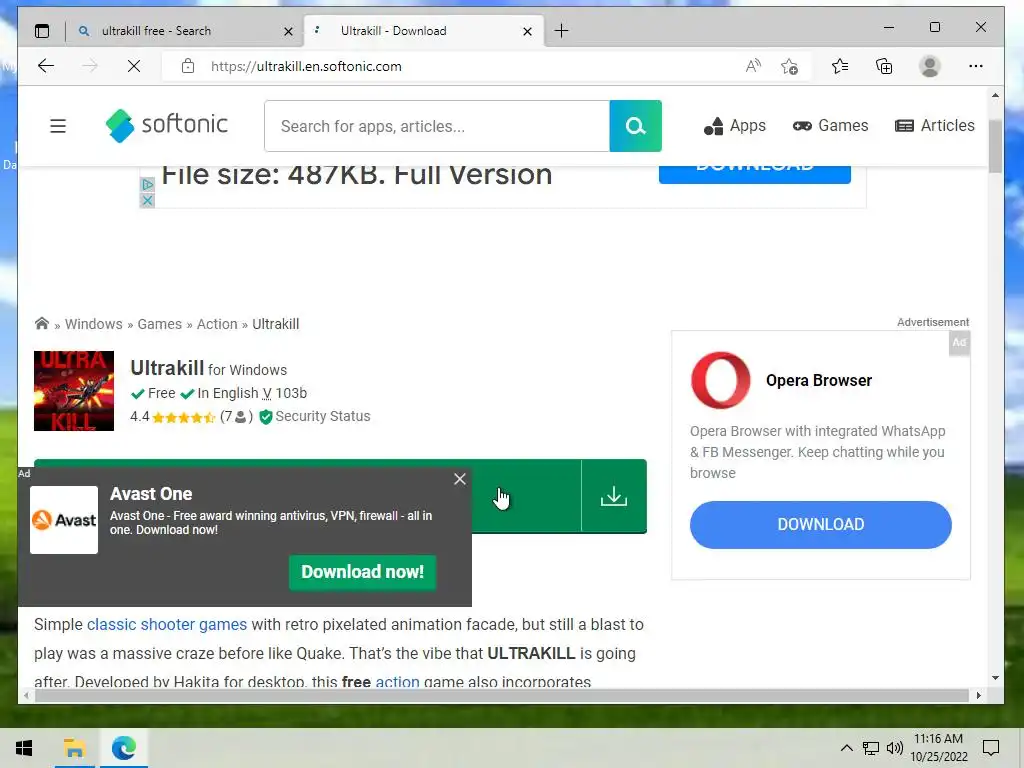Click the home breadcrumb icon
The height and width of the screenshot is (768, 1024).
(42, 323)
